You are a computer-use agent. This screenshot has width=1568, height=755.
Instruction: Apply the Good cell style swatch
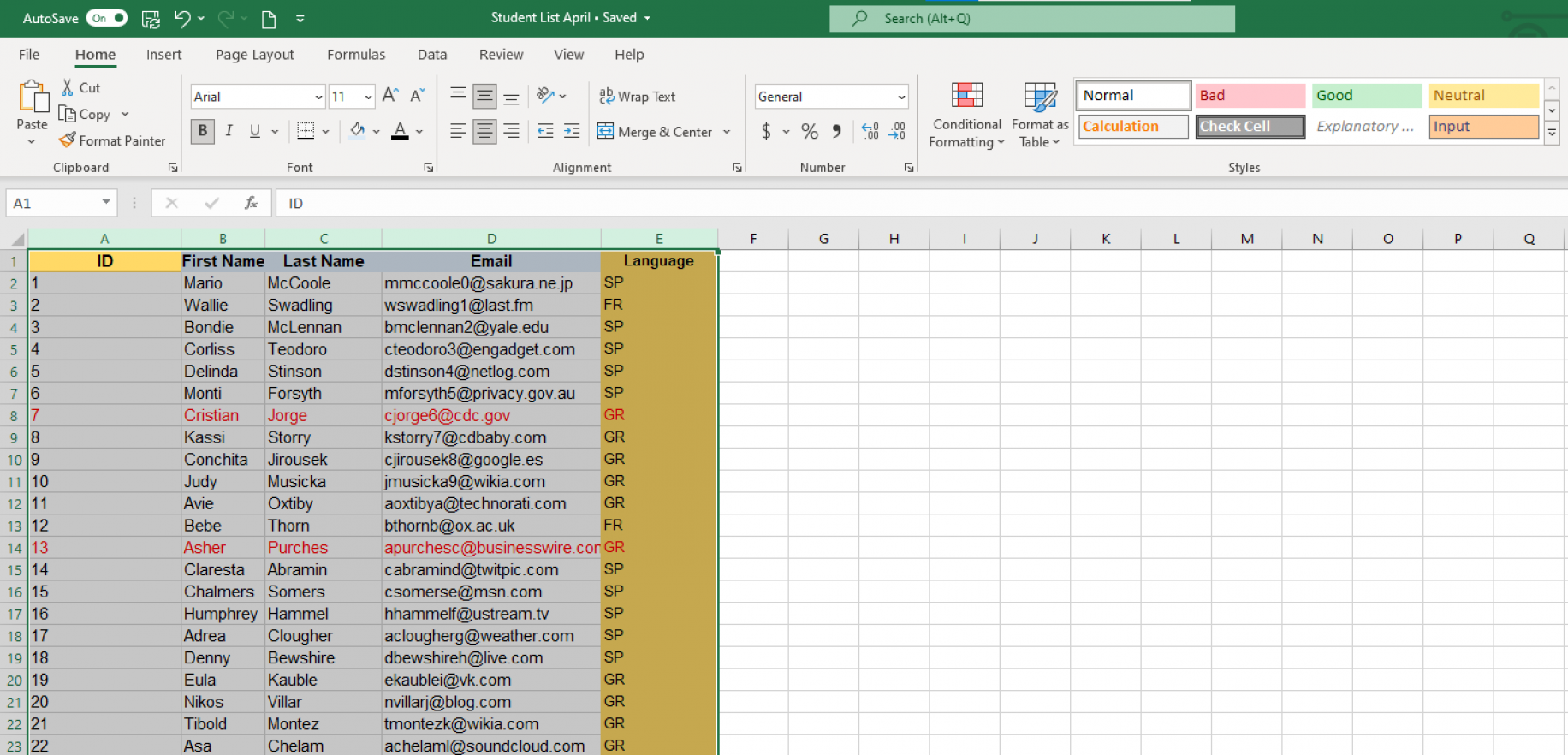click(x=1366, y=96)
